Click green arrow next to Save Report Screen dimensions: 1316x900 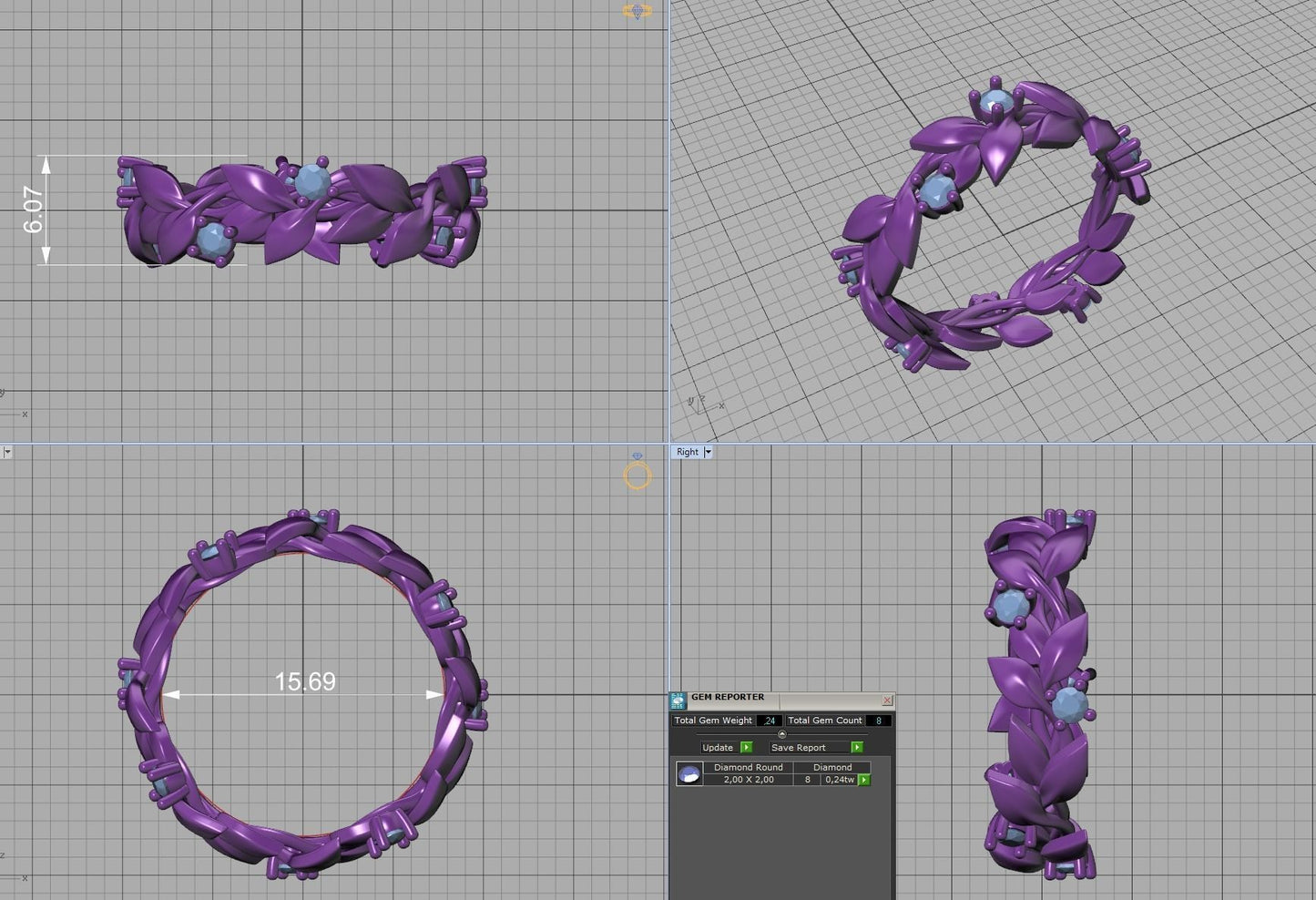pyautogui.click(x=856, y=747)
